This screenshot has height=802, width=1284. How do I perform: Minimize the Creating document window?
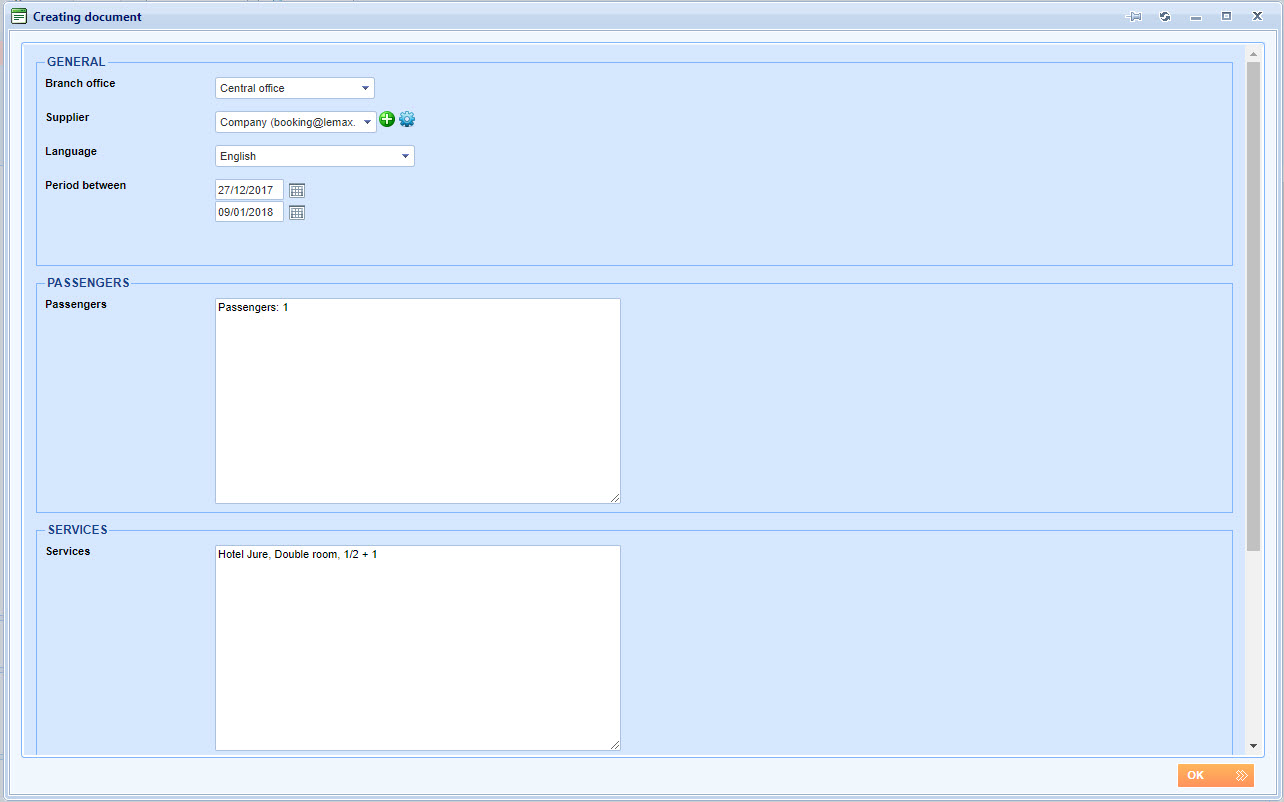tap(1195, 17)
